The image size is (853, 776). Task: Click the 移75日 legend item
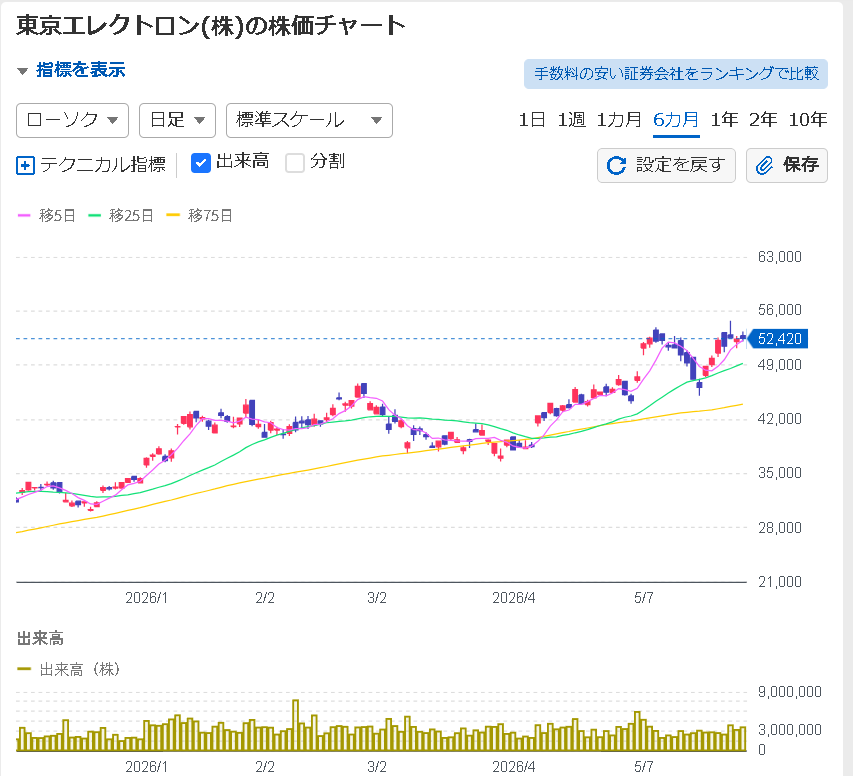[x=199, y=215]
